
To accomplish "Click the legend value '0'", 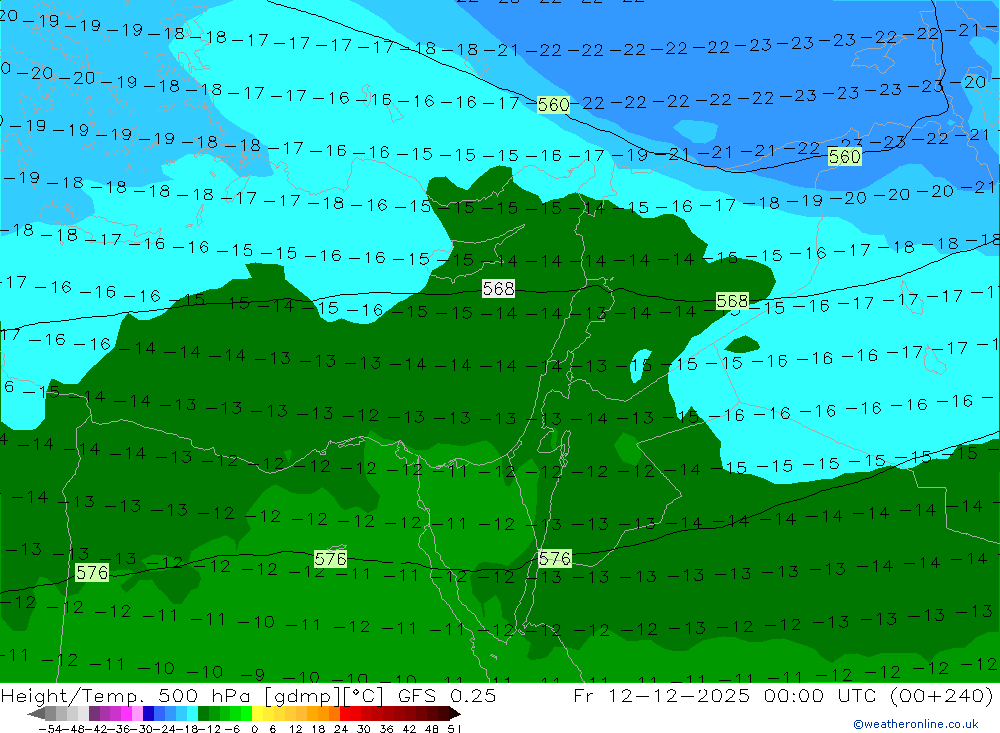I will click(x=254, y=729).
